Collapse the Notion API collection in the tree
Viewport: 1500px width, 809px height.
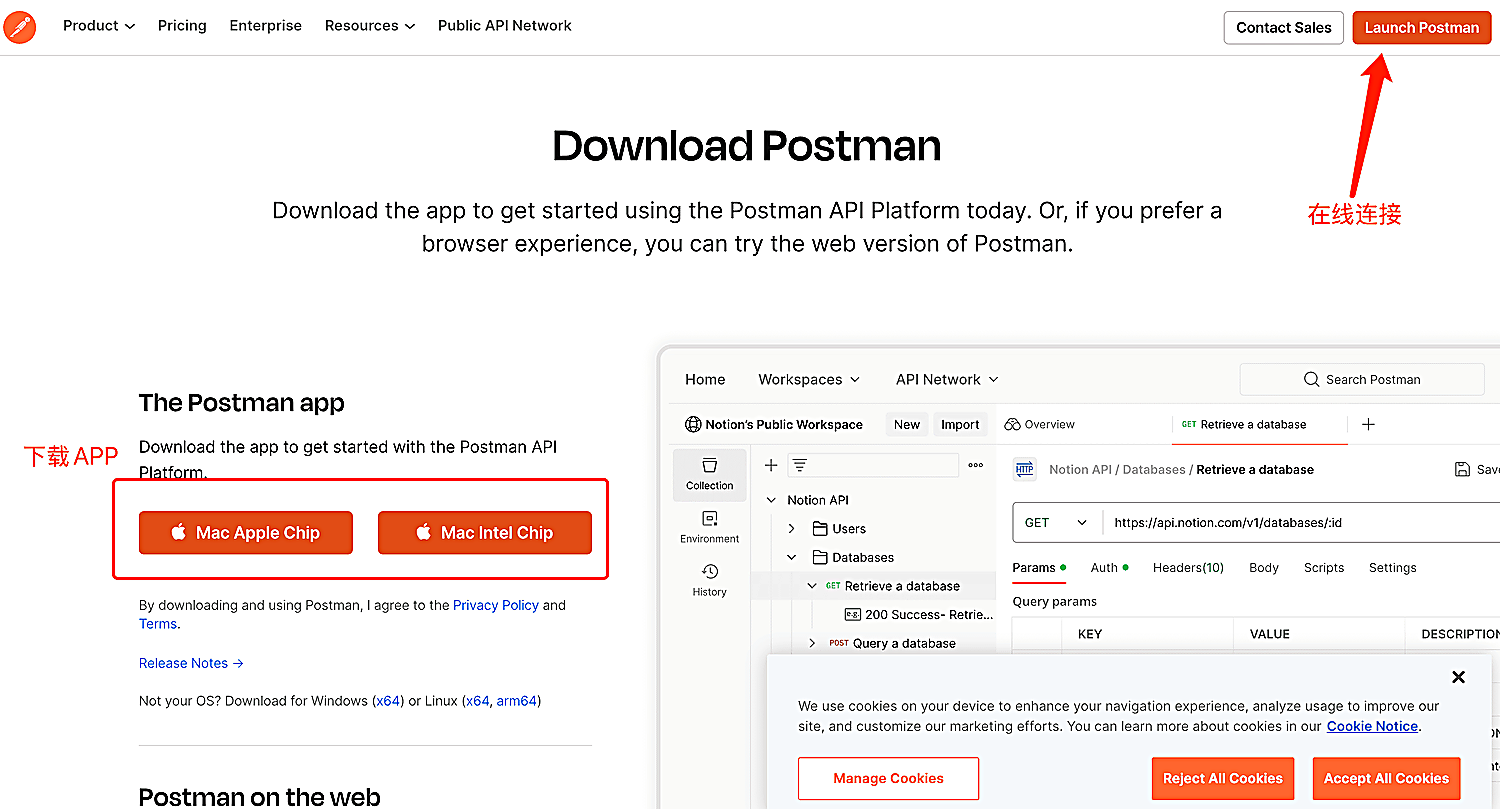pos(771,500)
